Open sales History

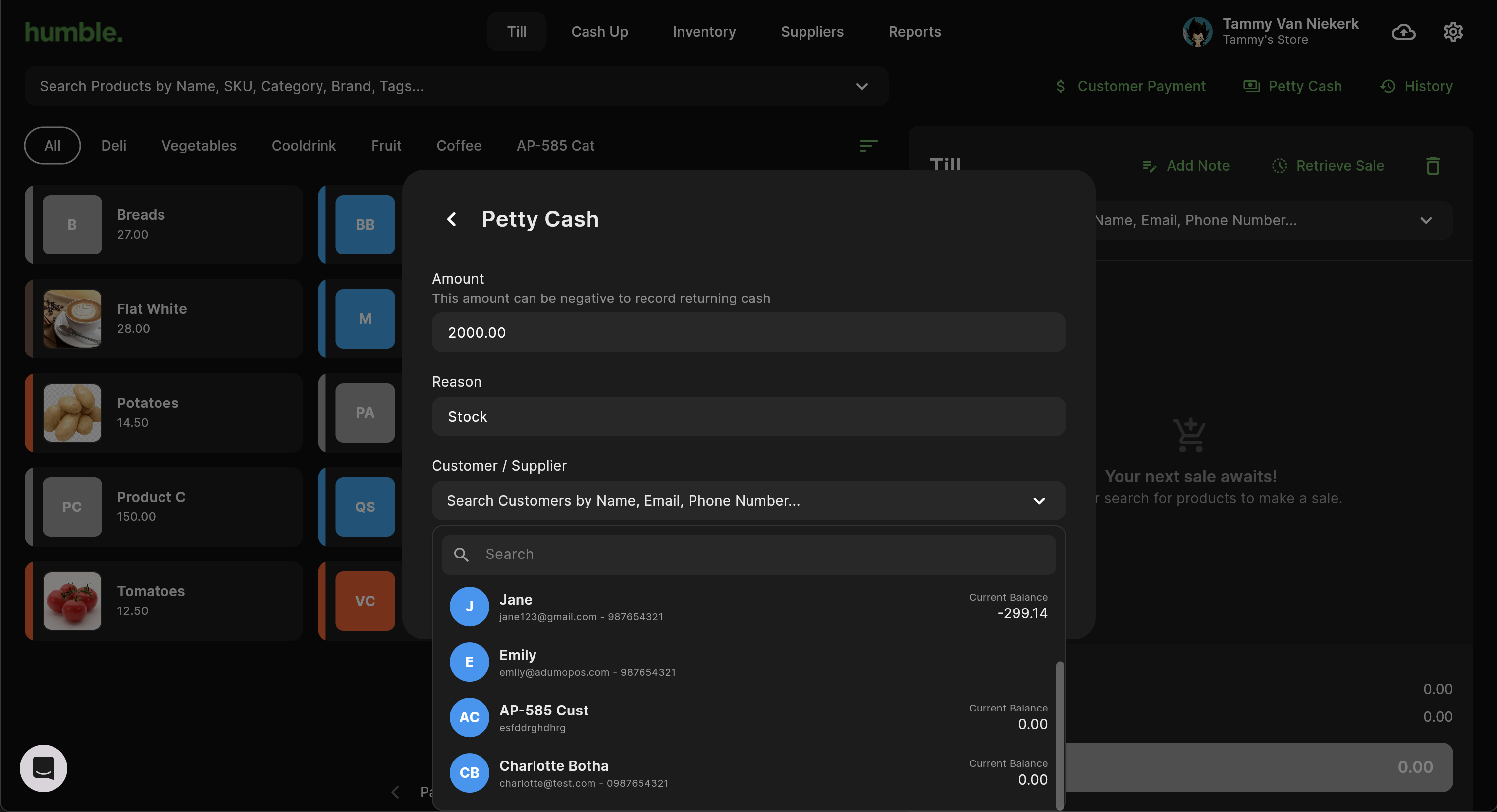tap(1416, 86)
